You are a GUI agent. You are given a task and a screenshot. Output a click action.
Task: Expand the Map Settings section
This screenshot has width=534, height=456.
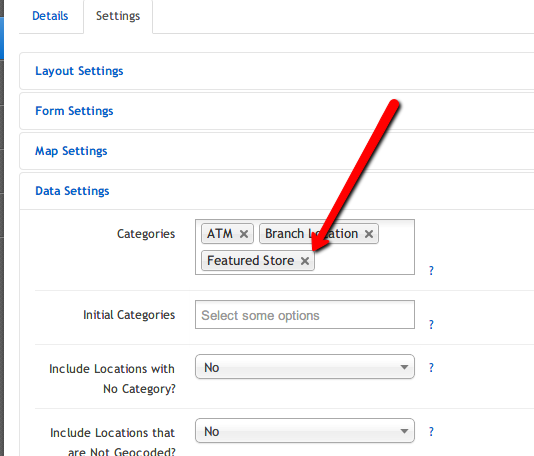point(71,151)
